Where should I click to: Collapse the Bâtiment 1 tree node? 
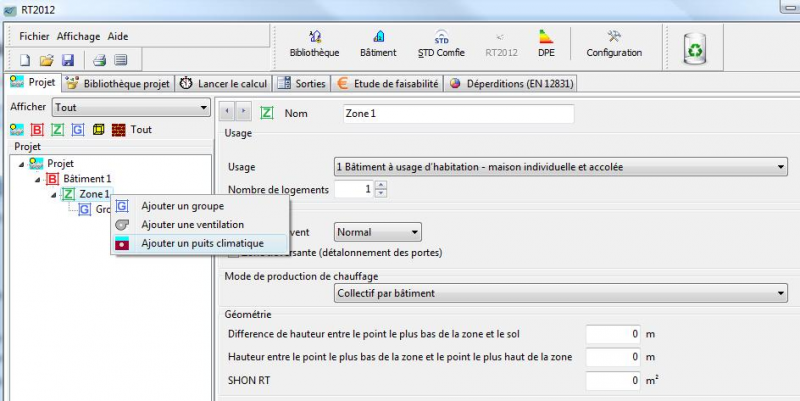click(x=39, y=179)
